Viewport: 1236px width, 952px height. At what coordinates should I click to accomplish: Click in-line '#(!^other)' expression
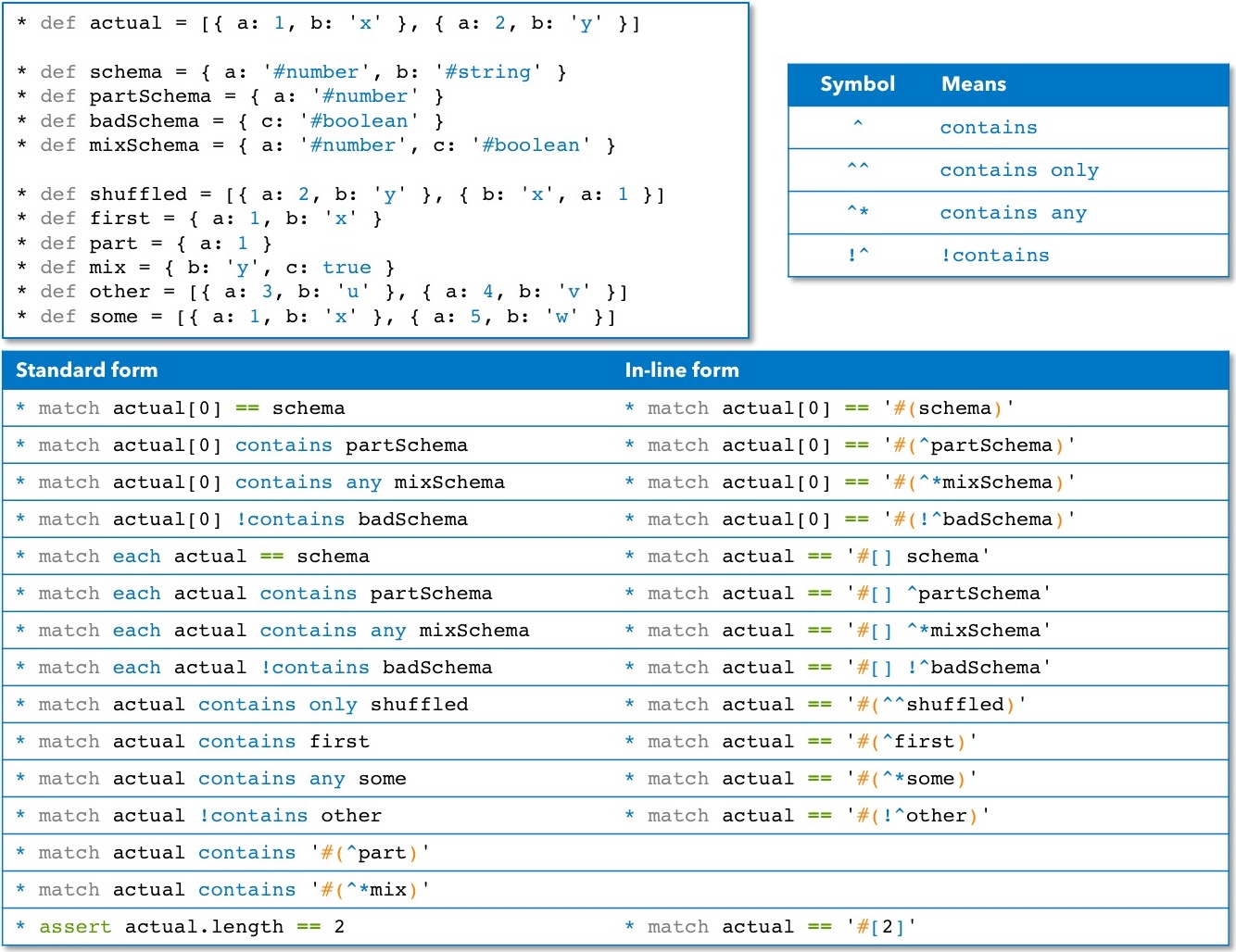point(918,816)
